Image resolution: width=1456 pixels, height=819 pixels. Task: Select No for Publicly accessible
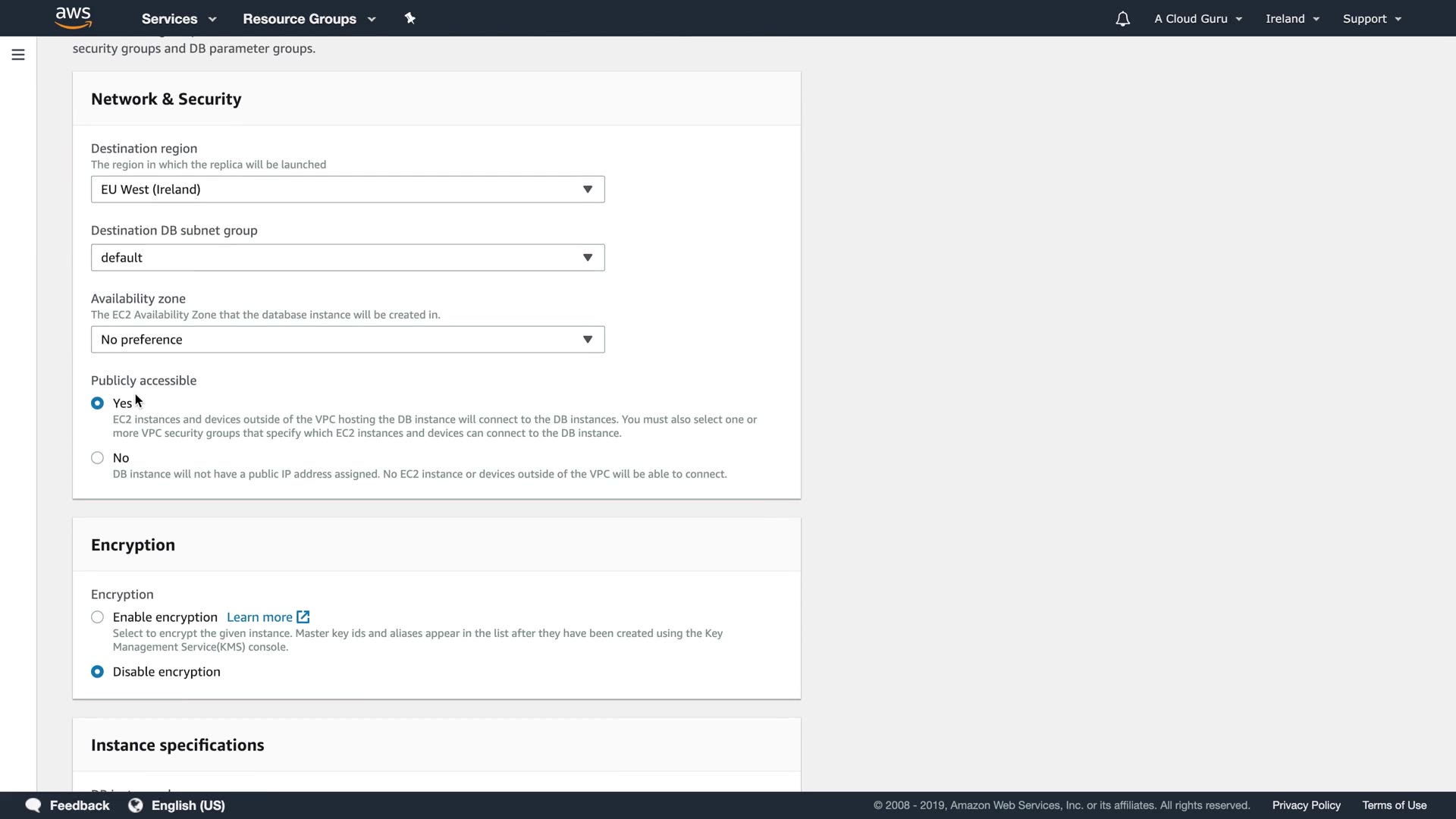[x=97, y=458]
